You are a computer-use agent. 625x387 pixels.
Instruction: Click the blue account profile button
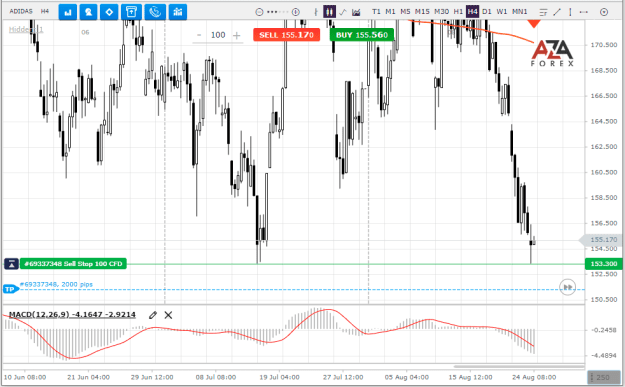click(88, 12)
